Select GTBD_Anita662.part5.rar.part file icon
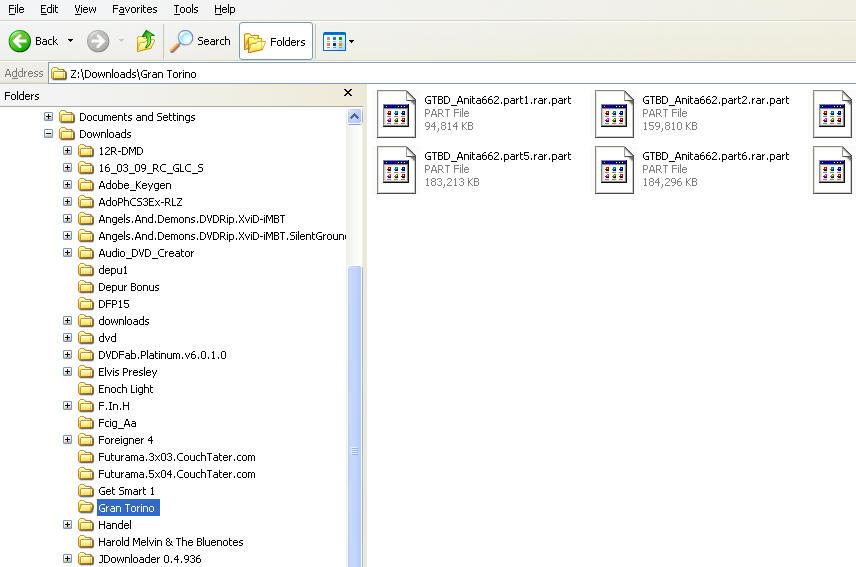856x567 pixels. tap(396, 169)
